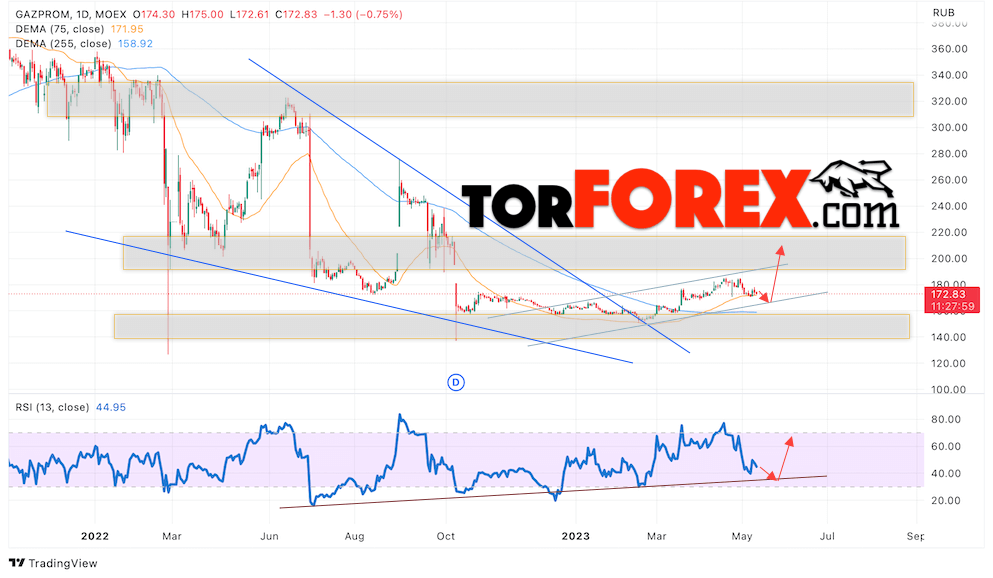Select the GAZPROM, 1D, MOEX symbol title
The image size is (993, 578).
(x=70, y=14)
